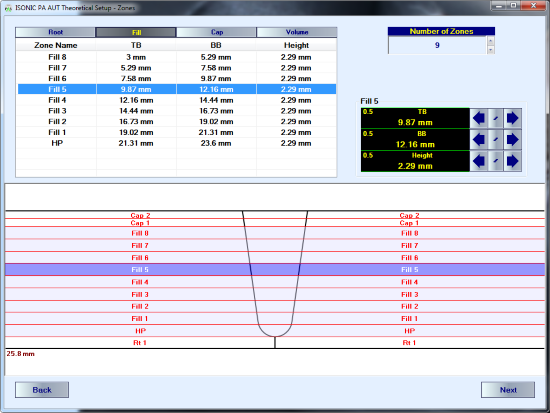Increase Height value with right arrow
The width and height of the screenshot is (550, 413).
tap(512, 161)
